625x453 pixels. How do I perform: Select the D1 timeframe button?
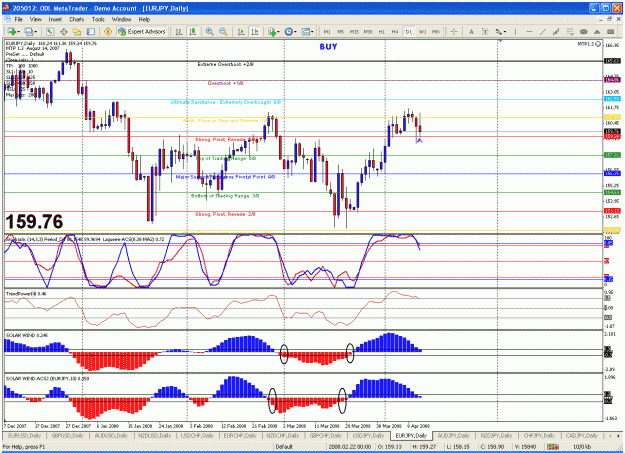(409, 32)
